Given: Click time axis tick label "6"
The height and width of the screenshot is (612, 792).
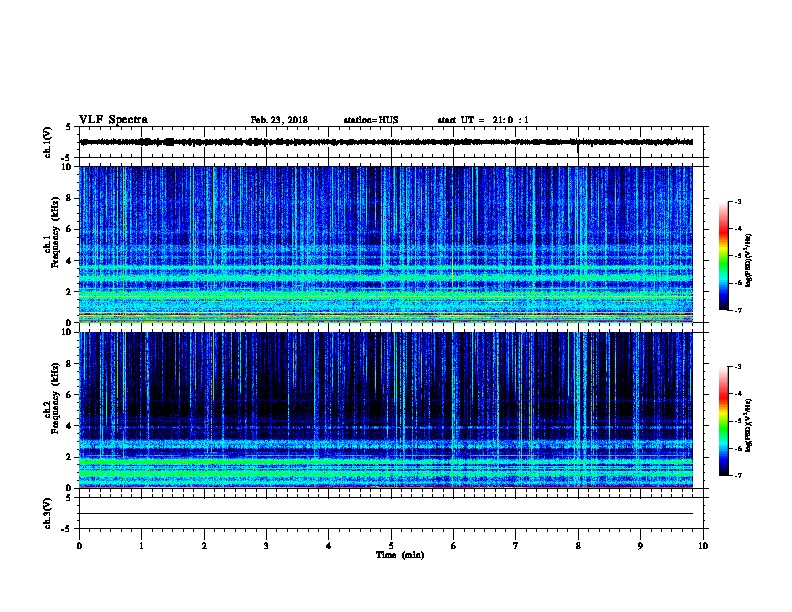Looking at the screenshot, I should (x=454, y=546).
